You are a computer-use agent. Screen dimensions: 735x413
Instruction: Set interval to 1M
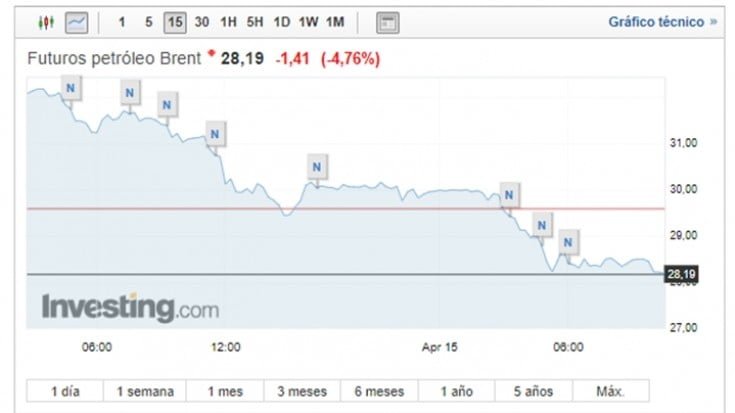tap(335, 21)
